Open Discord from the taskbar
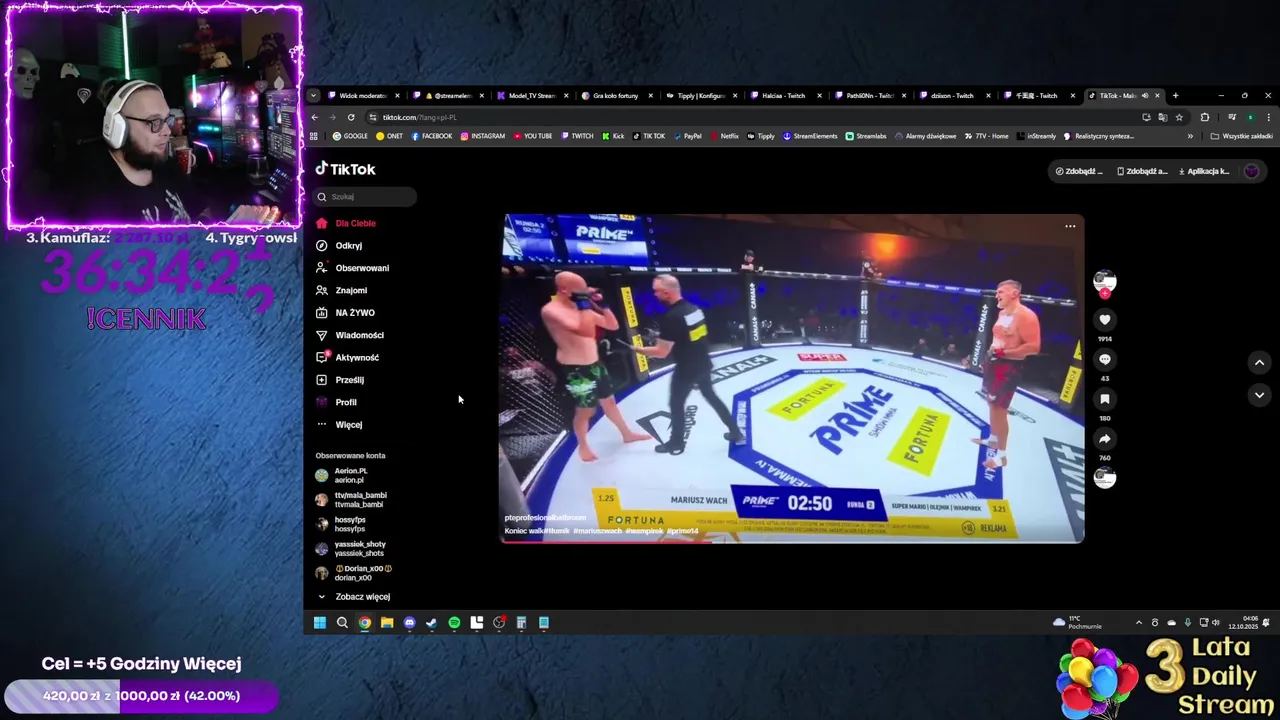This screenshot has width=1280, height=720. pos(409,623)
